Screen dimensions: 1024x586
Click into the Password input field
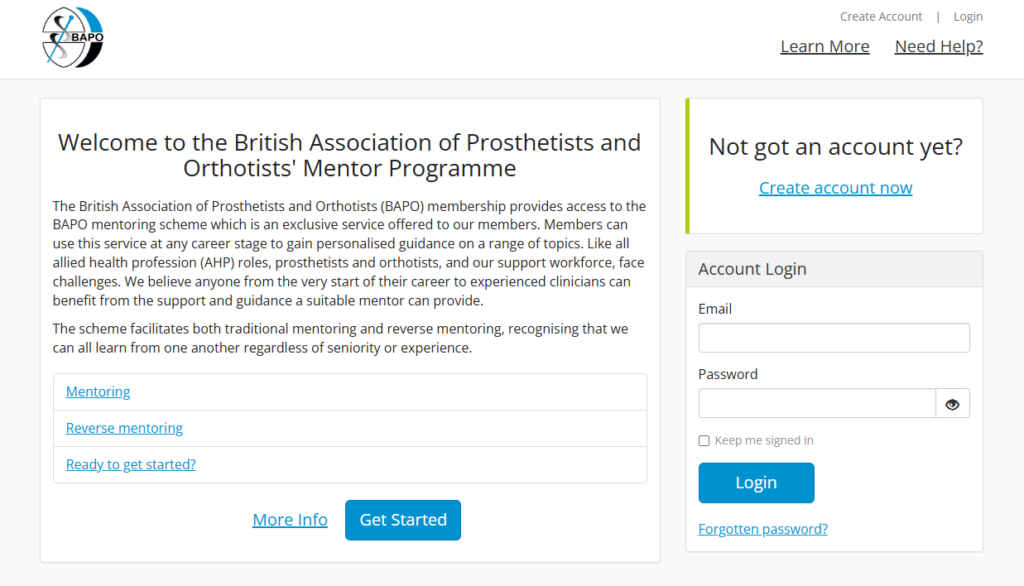[x=817, y=404]
